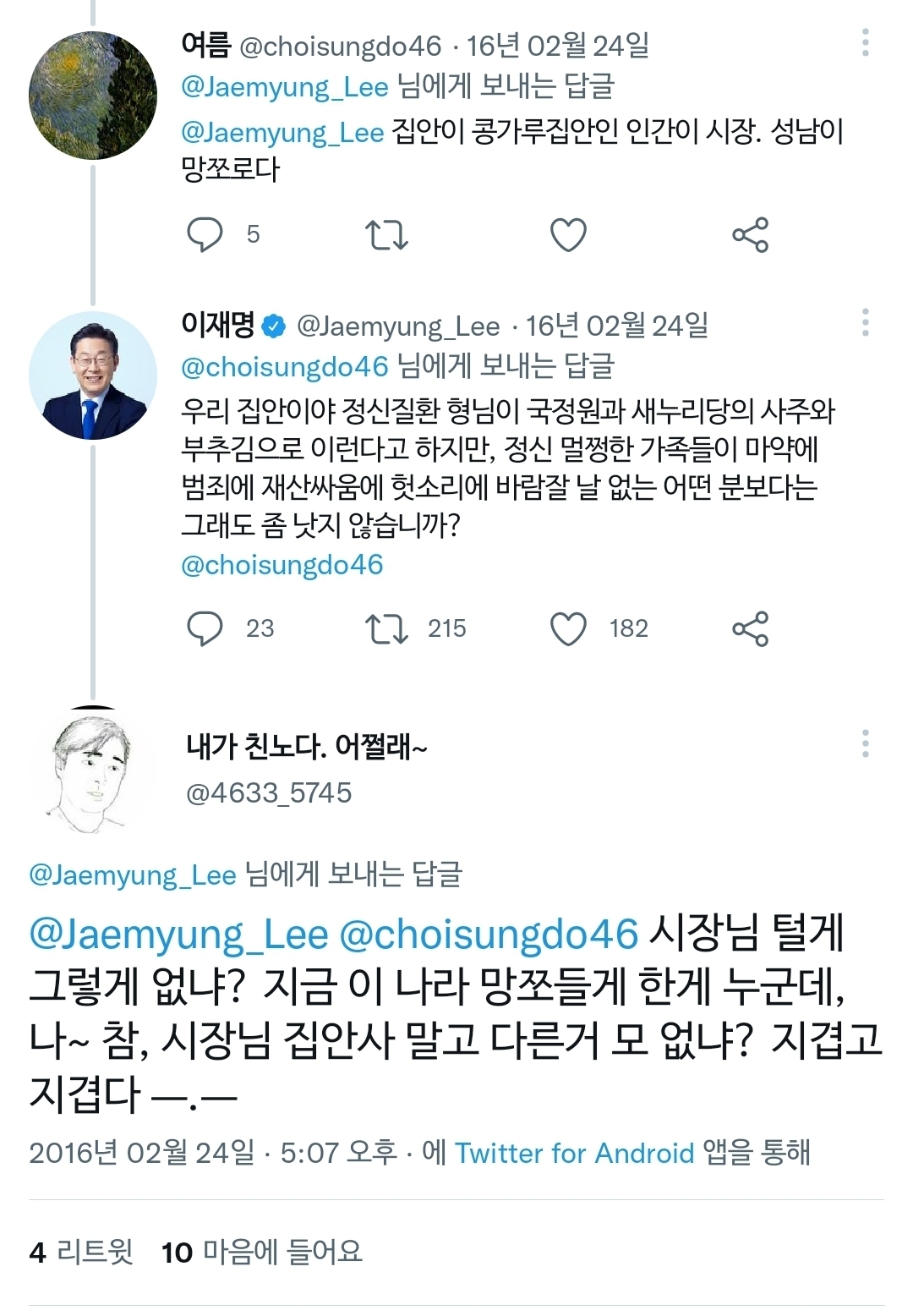Open 이재명's profile photo
Viewport: 913px width, 1316px height.
coord(93,375)
